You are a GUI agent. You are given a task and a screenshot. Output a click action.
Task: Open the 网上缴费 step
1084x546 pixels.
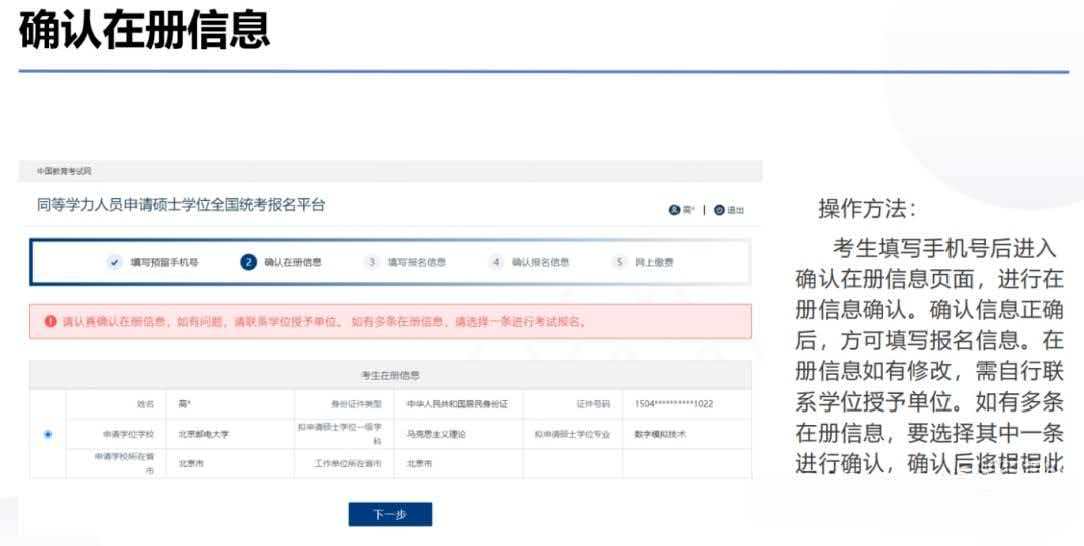pyautogui.click(x=654, y=263)
